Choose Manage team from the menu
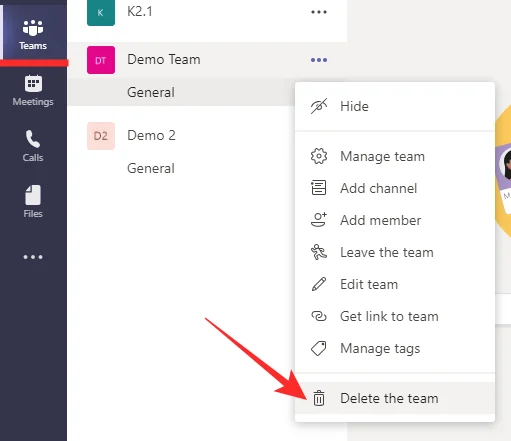 395,156
